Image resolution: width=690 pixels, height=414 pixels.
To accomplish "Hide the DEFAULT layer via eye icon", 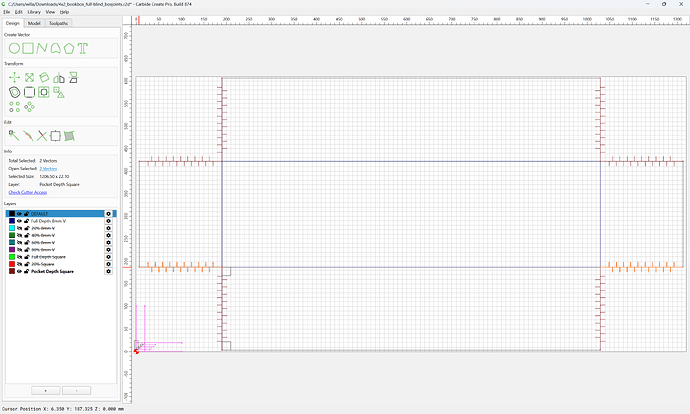I will [19, 214].
